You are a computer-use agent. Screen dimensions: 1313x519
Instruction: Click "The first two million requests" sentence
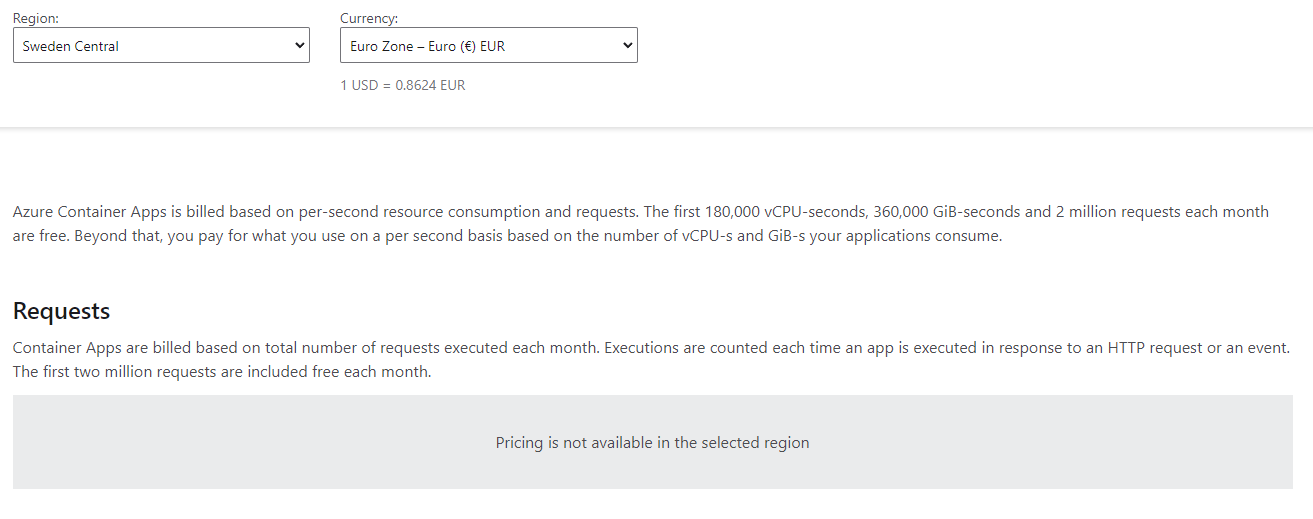[120, 372]
